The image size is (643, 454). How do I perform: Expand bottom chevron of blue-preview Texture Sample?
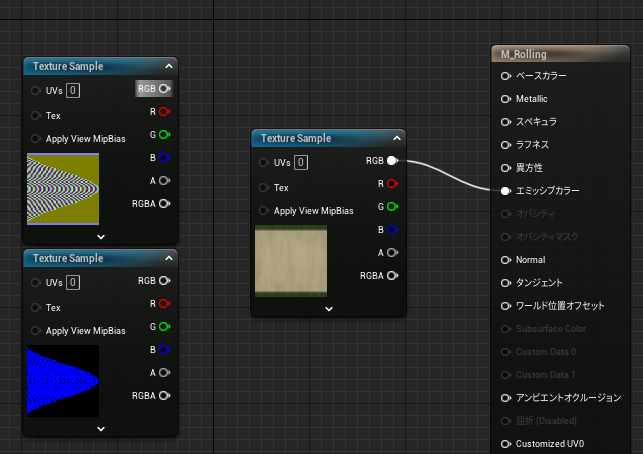(x=100, y=428)
